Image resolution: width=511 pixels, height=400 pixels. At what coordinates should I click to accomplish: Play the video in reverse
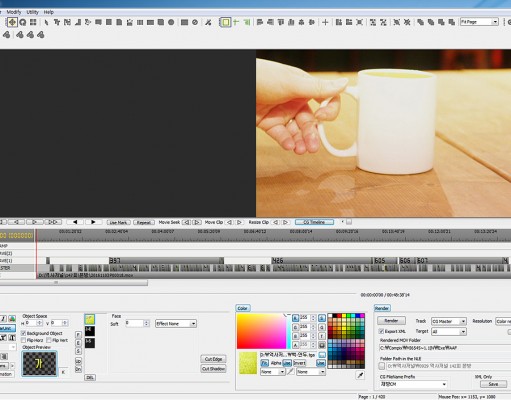(x=75, y=222)
